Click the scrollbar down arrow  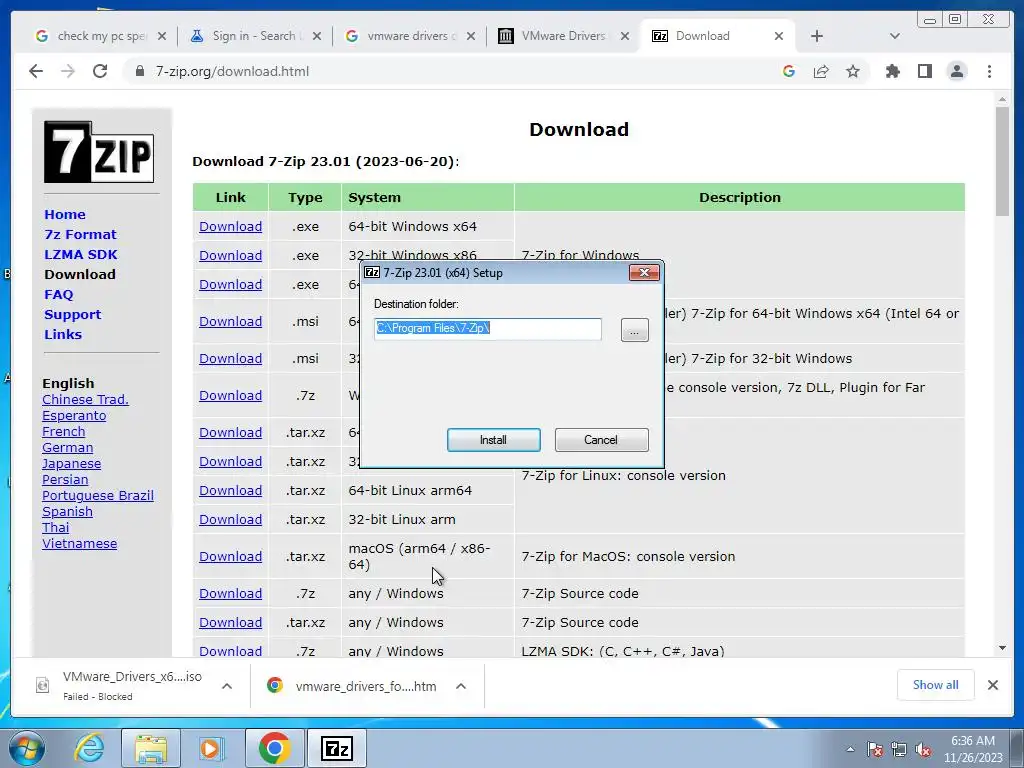[1002, 648]
